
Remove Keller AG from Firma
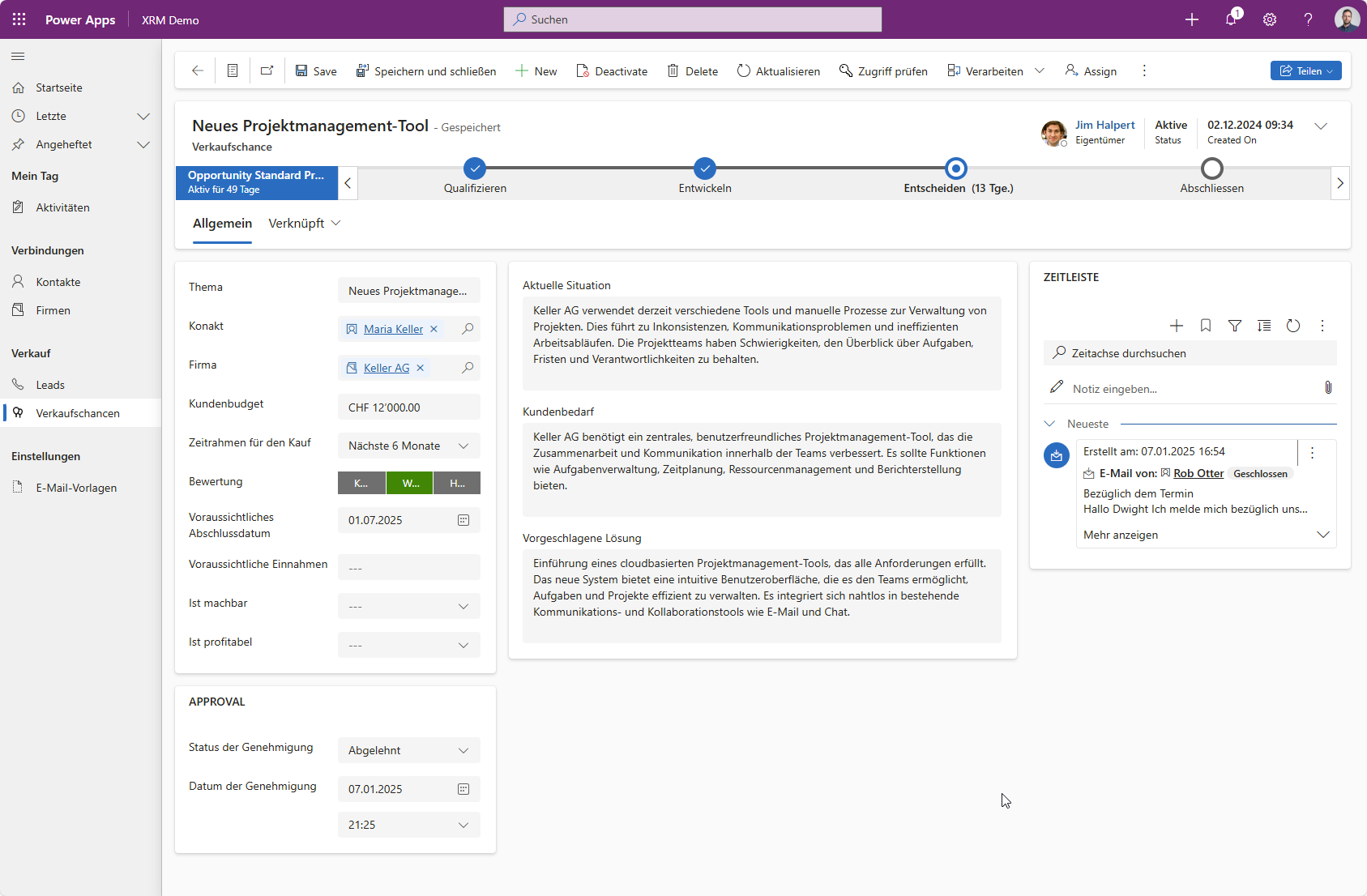click(x=420, y=368)
